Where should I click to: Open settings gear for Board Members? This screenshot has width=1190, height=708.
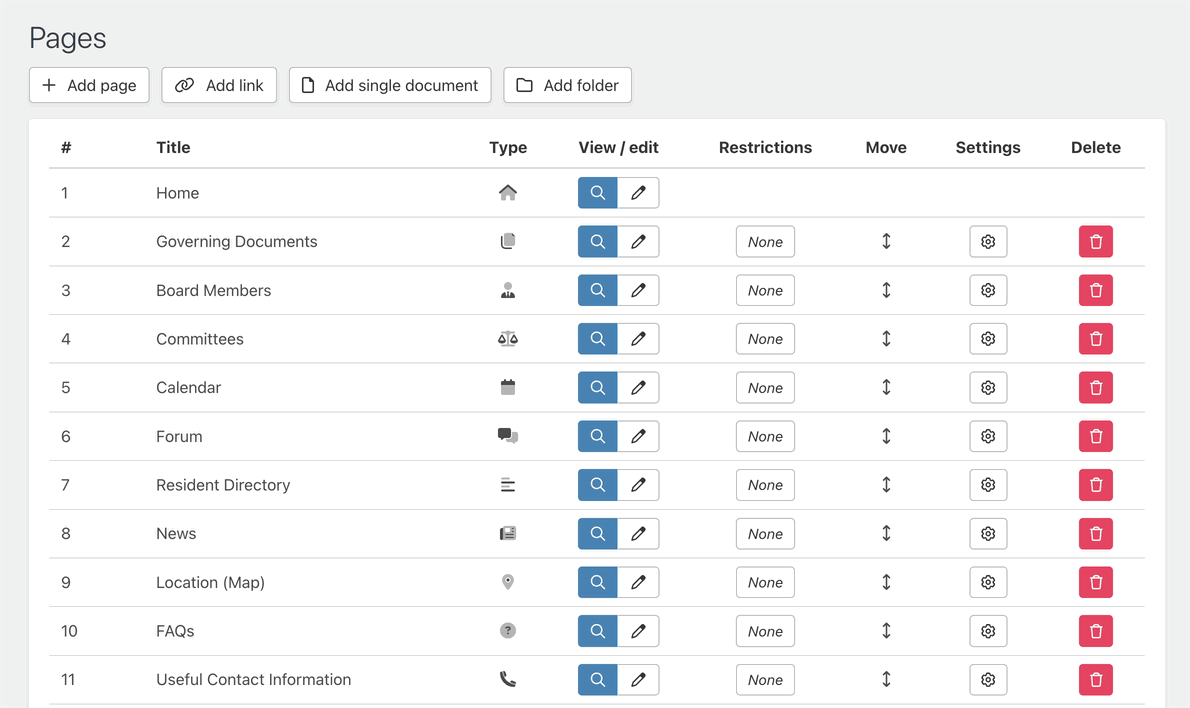coord(988,290)
